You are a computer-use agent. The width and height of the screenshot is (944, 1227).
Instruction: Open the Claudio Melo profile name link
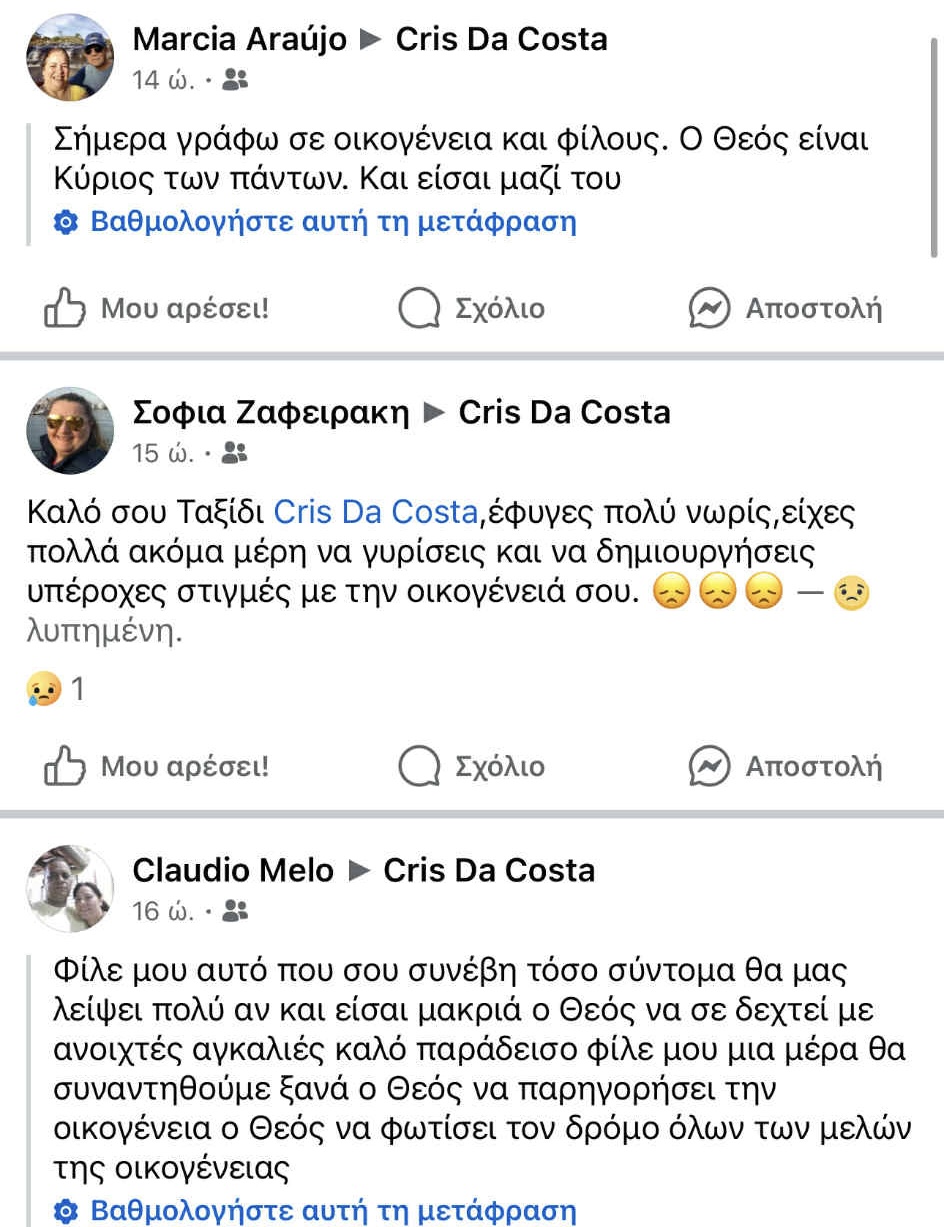coord(232,870)
